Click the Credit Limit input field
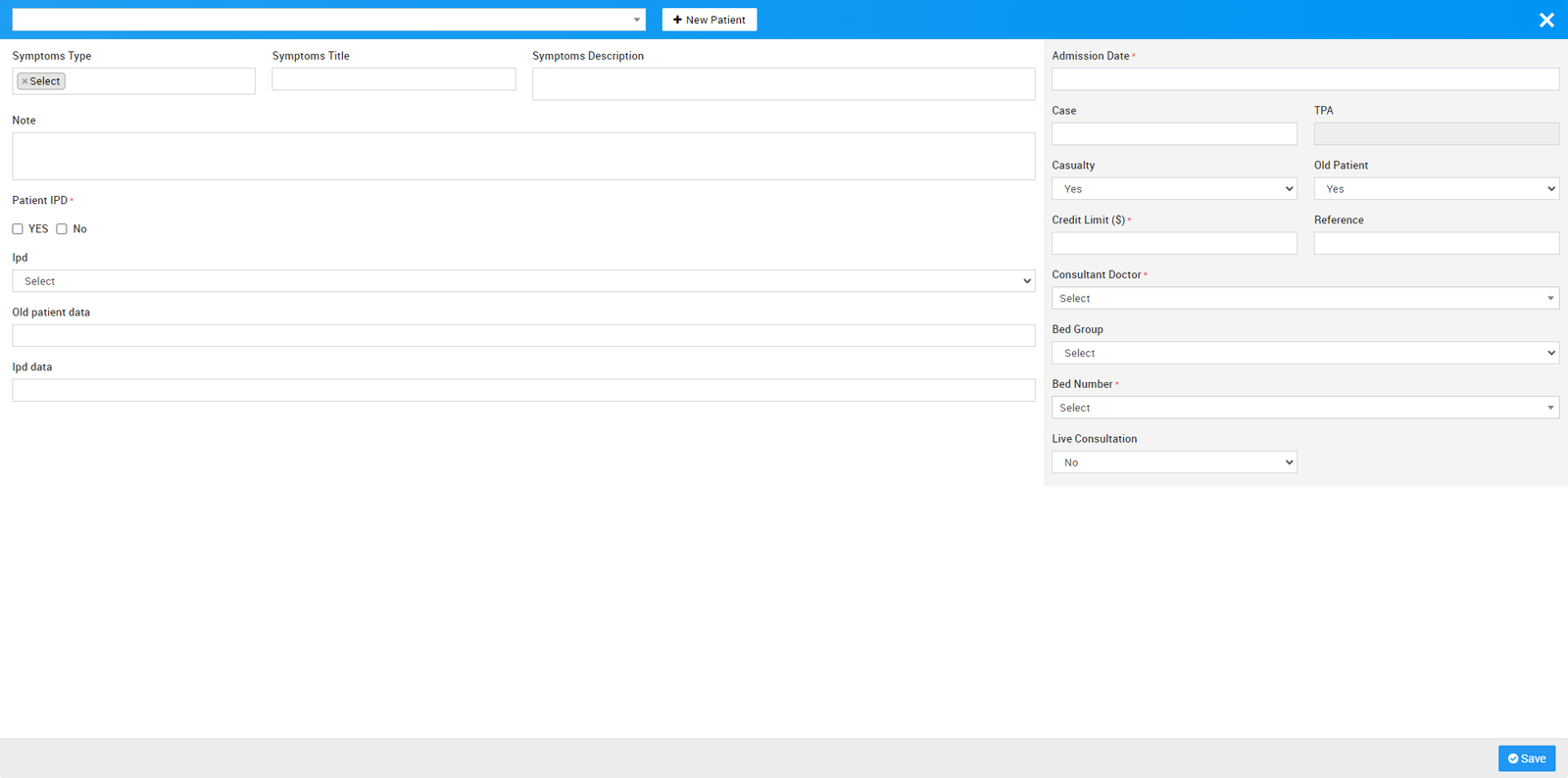Screen dimensions: 1568x778 pos(1173,243)
